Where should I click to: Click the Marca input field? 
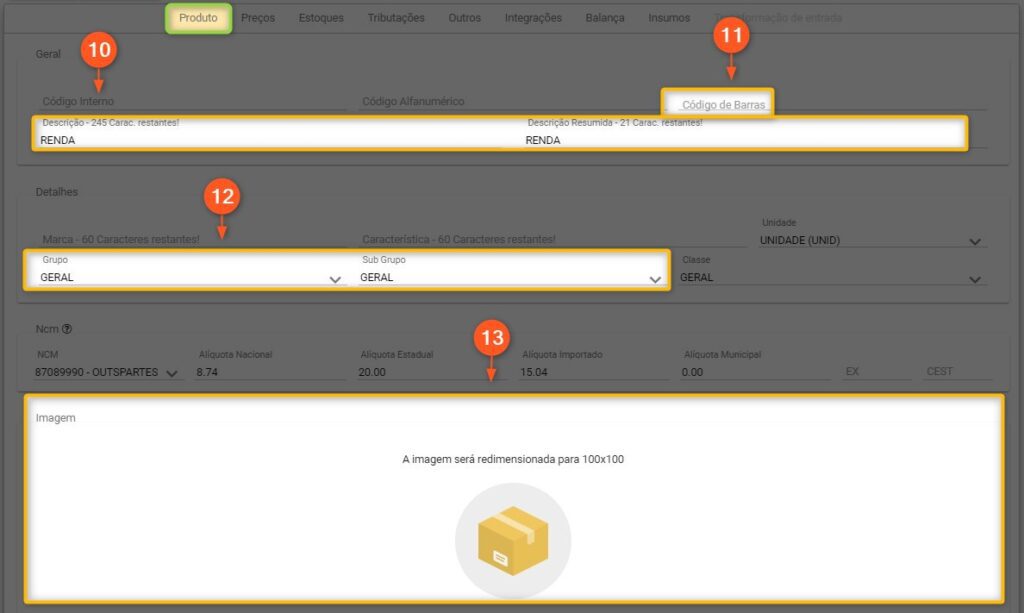coord(190,240)
